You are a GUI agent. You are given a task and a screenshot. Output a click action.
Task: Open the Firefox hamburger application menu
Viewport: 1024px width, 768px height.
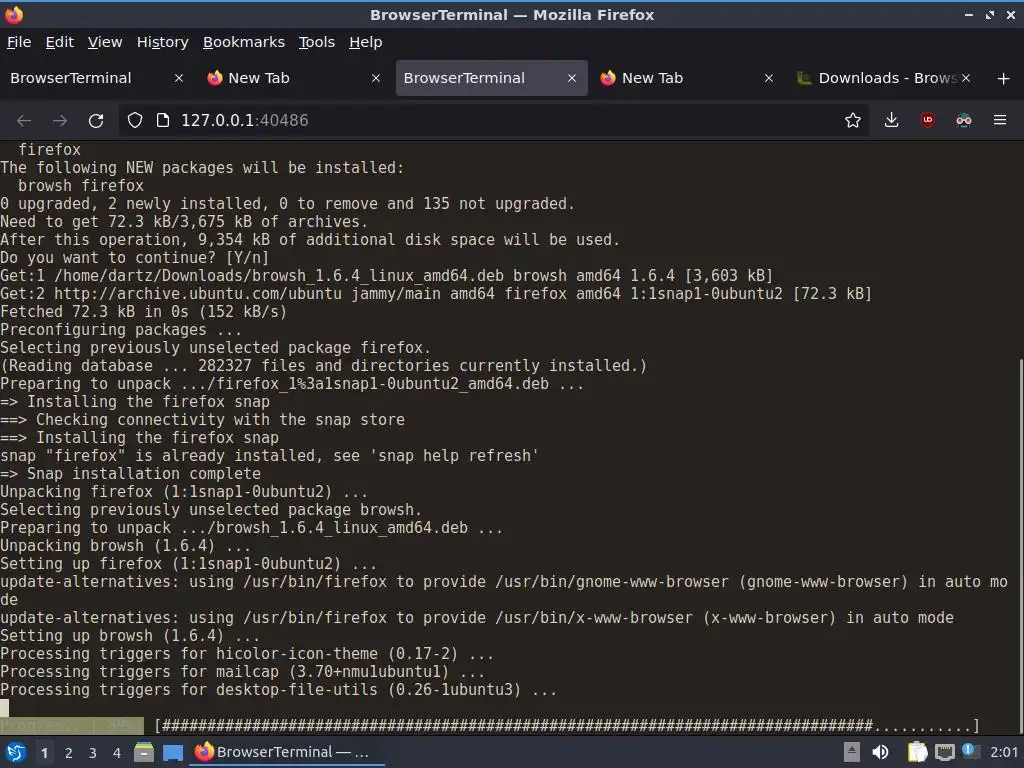click(x=1000, y=120)
